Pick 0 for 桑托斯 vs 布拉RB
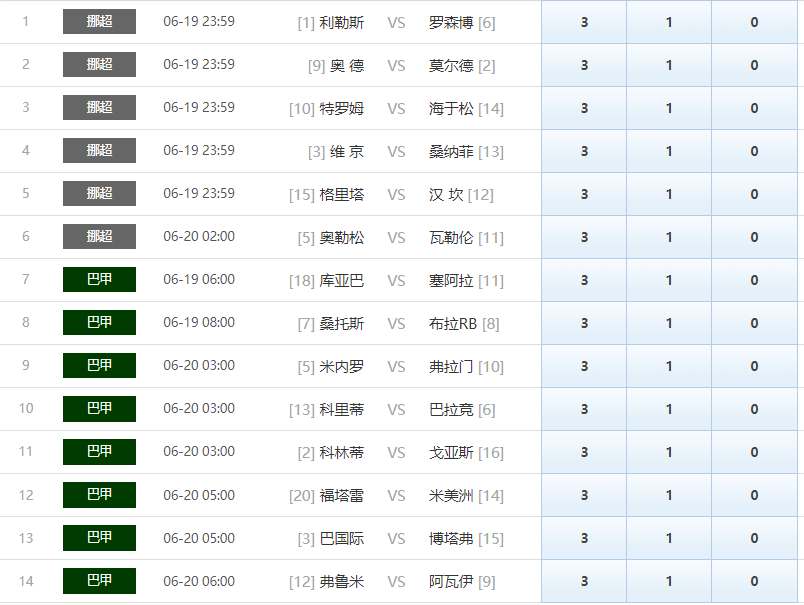 coord(754,324)
